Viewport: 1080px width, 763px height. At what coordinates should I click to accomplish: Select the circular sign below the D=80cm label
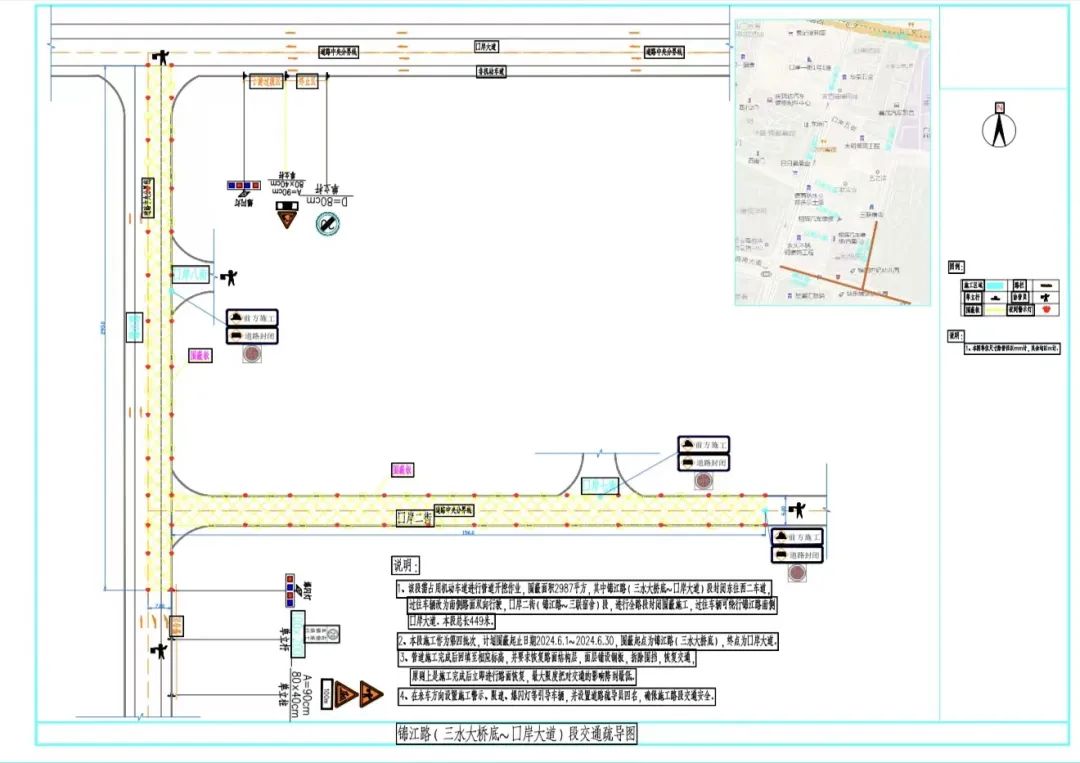coord(328,223)
